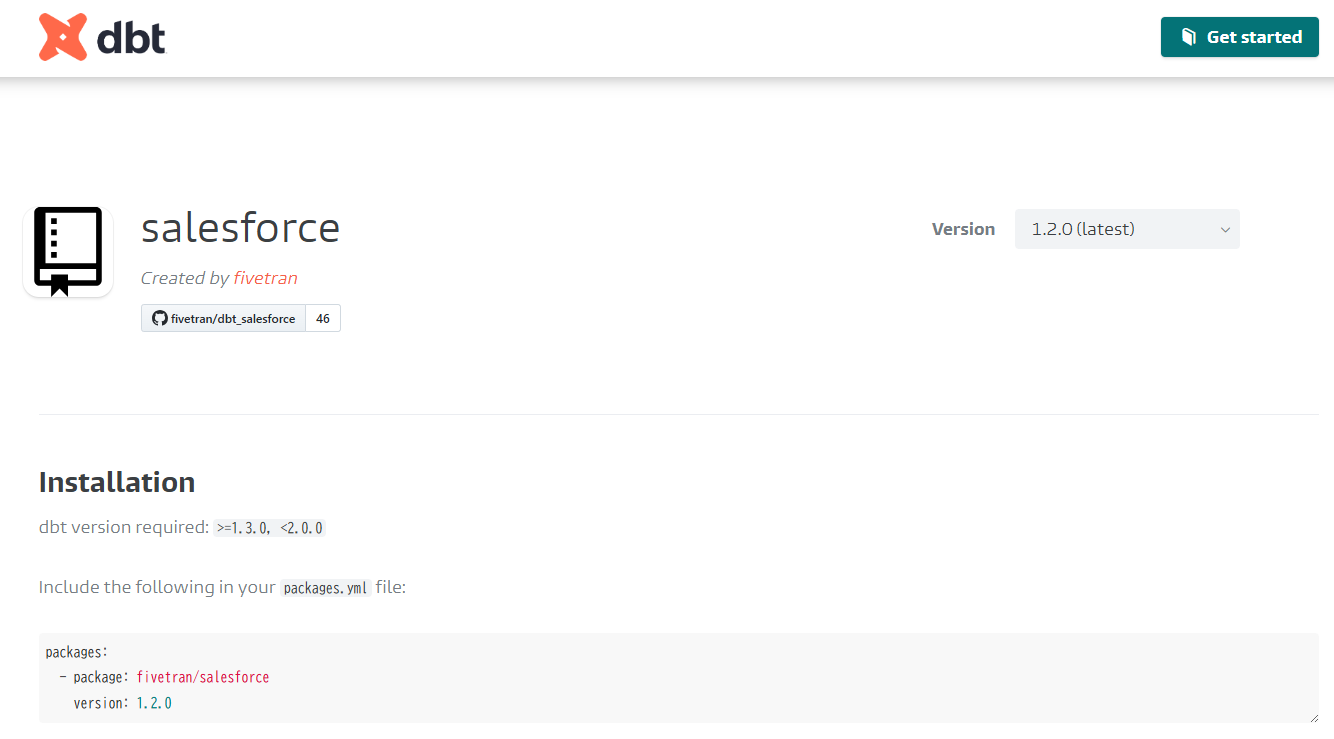This screenshot has height=739, width=1334.
Task: Click the 46 stars count badge
Action: pyautogui.click(x=323, y=318)
